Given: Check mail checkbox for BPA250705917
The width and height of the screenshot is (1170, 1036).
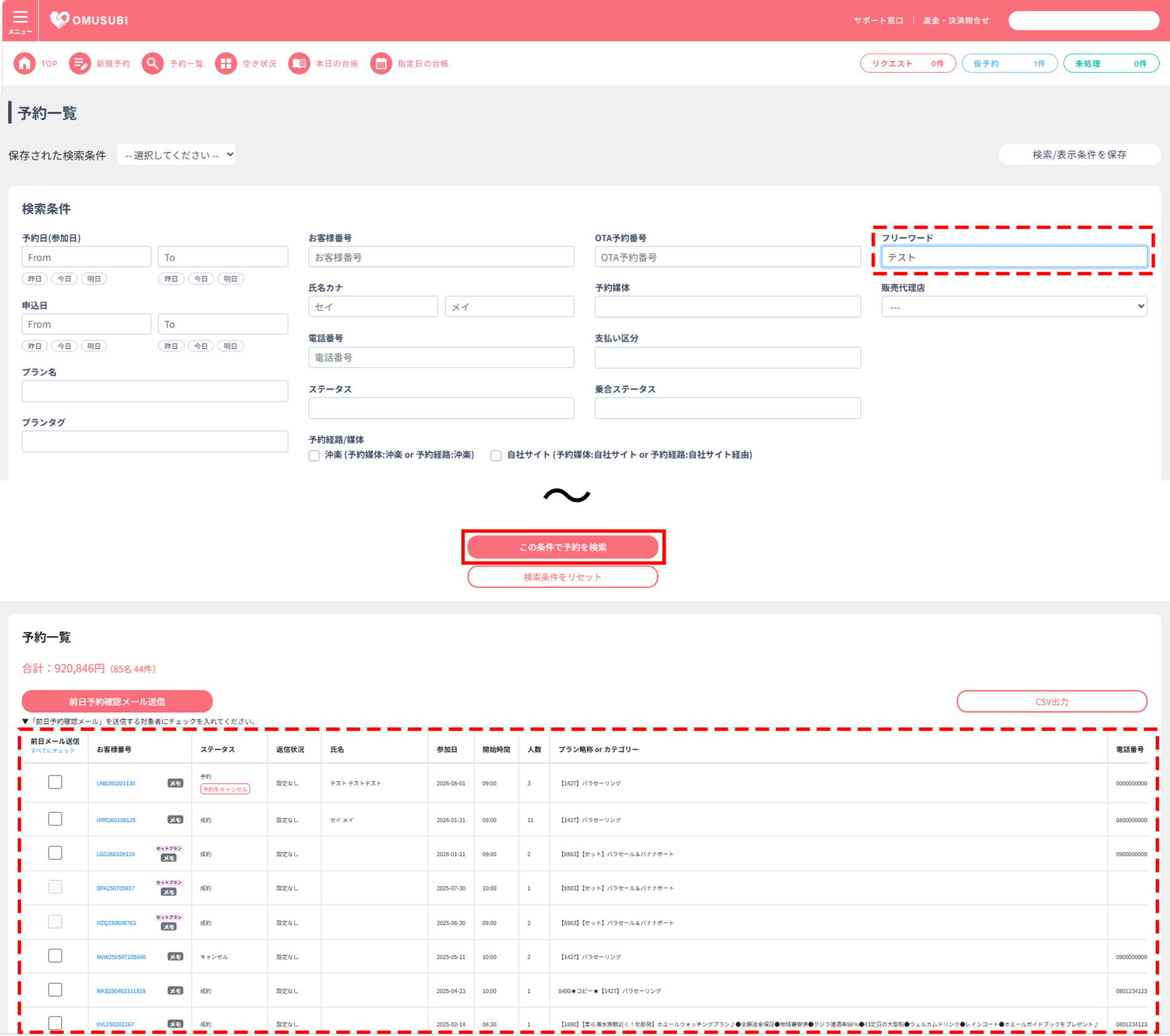Looking at the screenshot, I should [55, 887].
